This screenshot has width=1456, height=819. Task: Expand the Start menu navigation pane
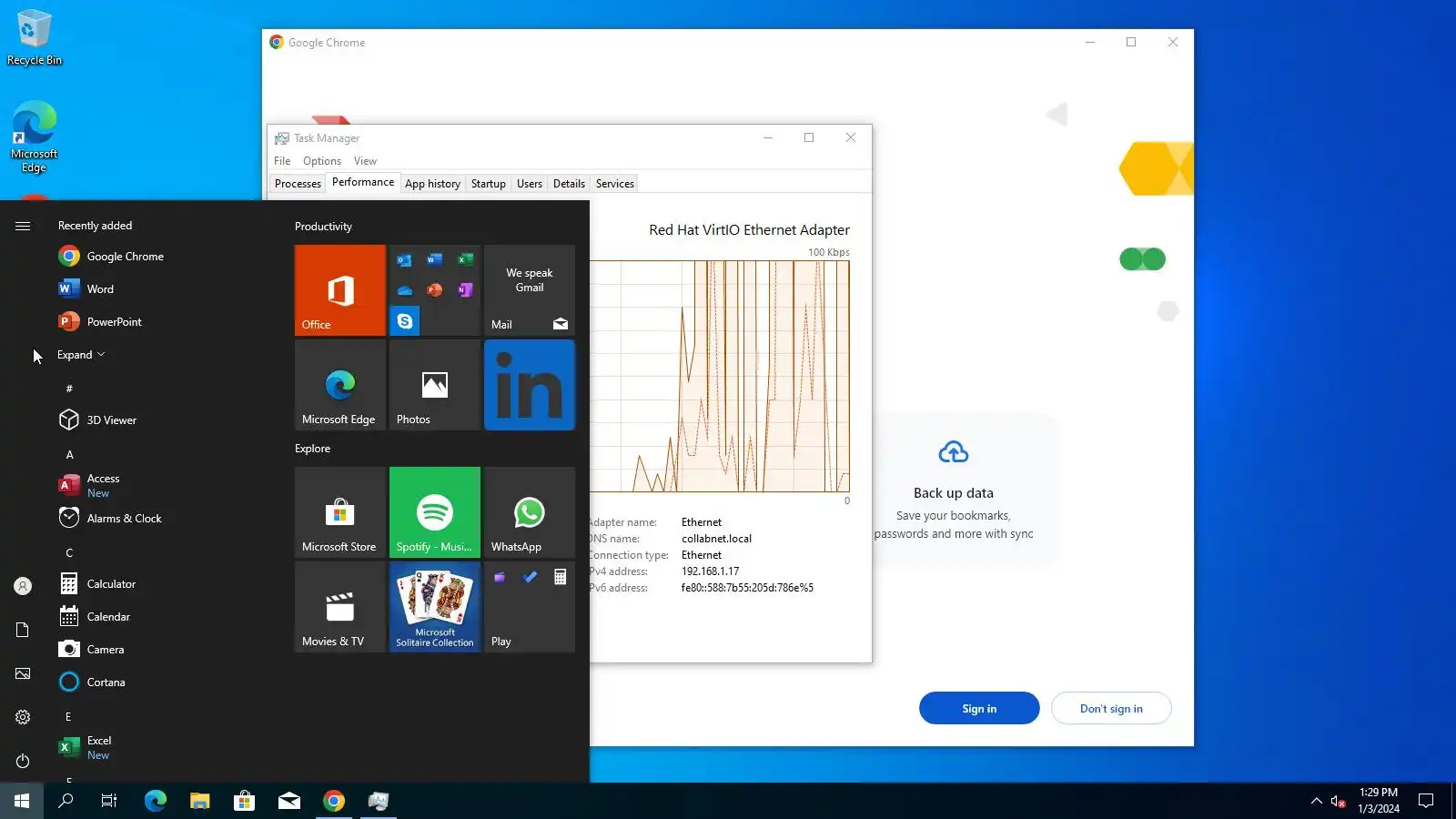pos(23,226)
